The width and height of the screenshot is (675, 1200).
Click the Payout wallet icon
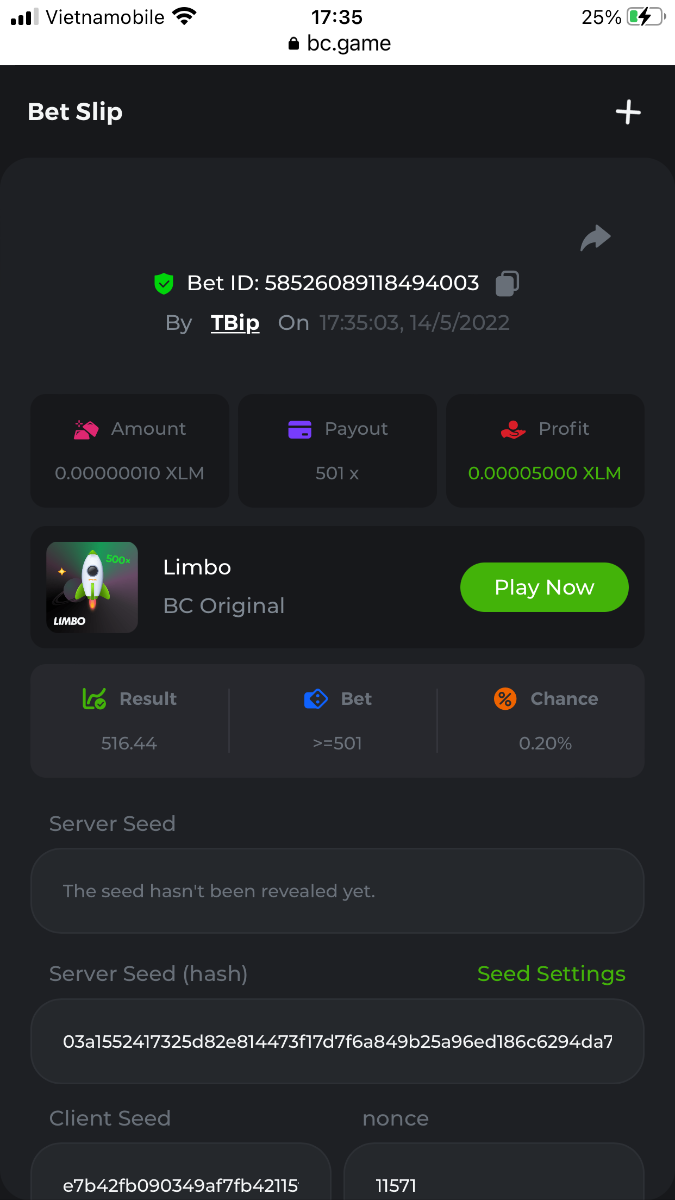pos(300,429)
